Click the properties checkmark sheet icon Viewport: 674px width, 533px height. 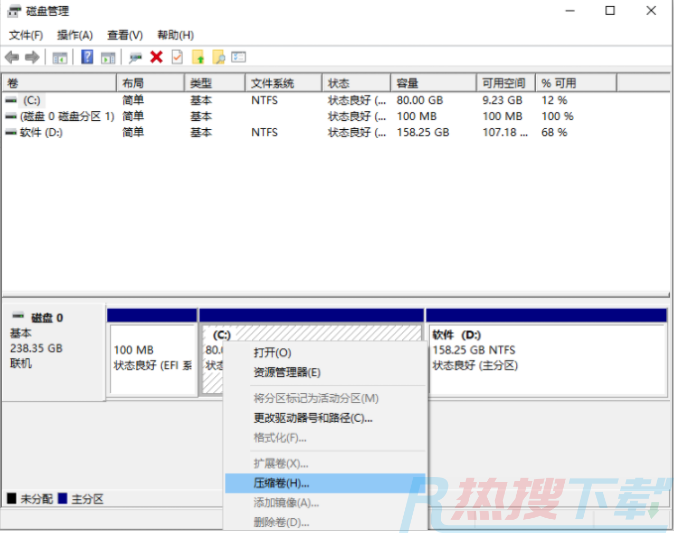[x=177, y=57]
